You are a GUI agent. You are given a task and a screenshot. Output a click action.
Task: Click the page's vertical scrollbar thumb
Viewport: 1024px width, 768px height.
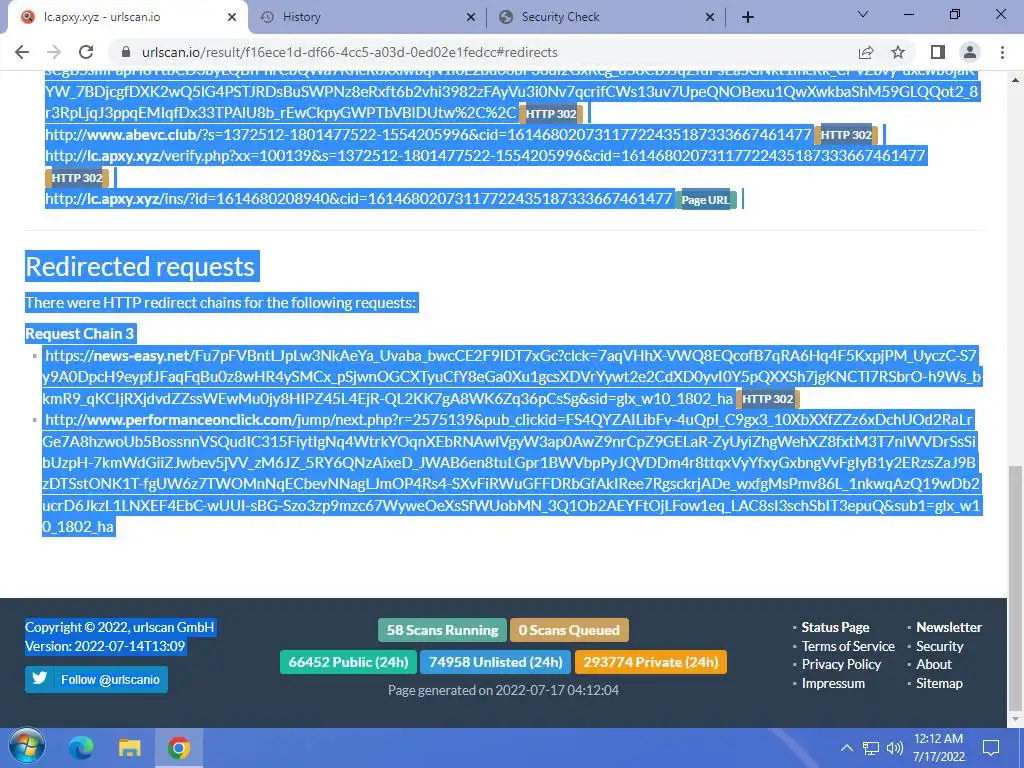click(x=1015, y=588)
